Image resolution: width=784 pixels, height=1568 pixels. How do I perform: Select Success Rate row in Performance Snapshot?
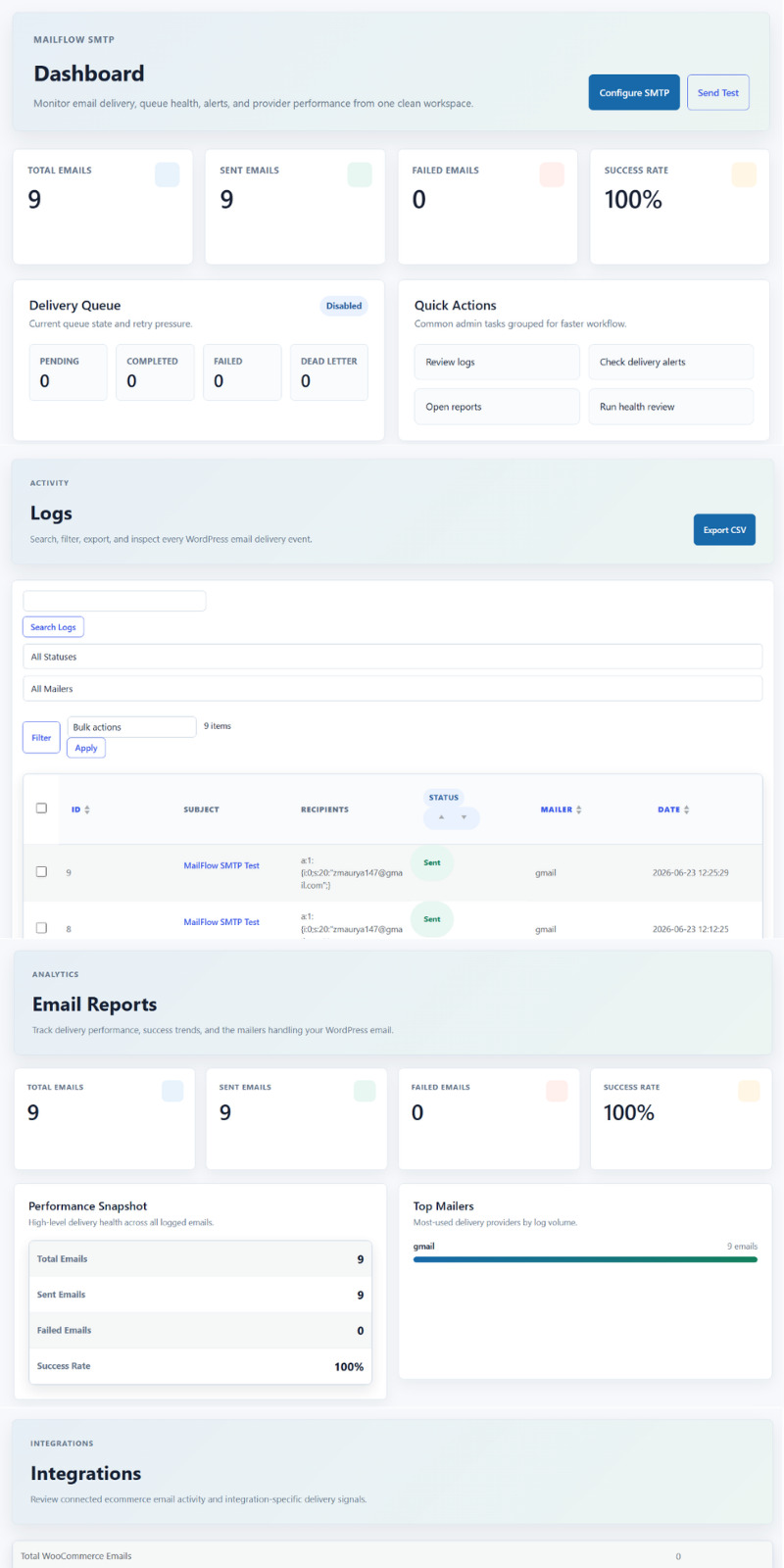200,1366
